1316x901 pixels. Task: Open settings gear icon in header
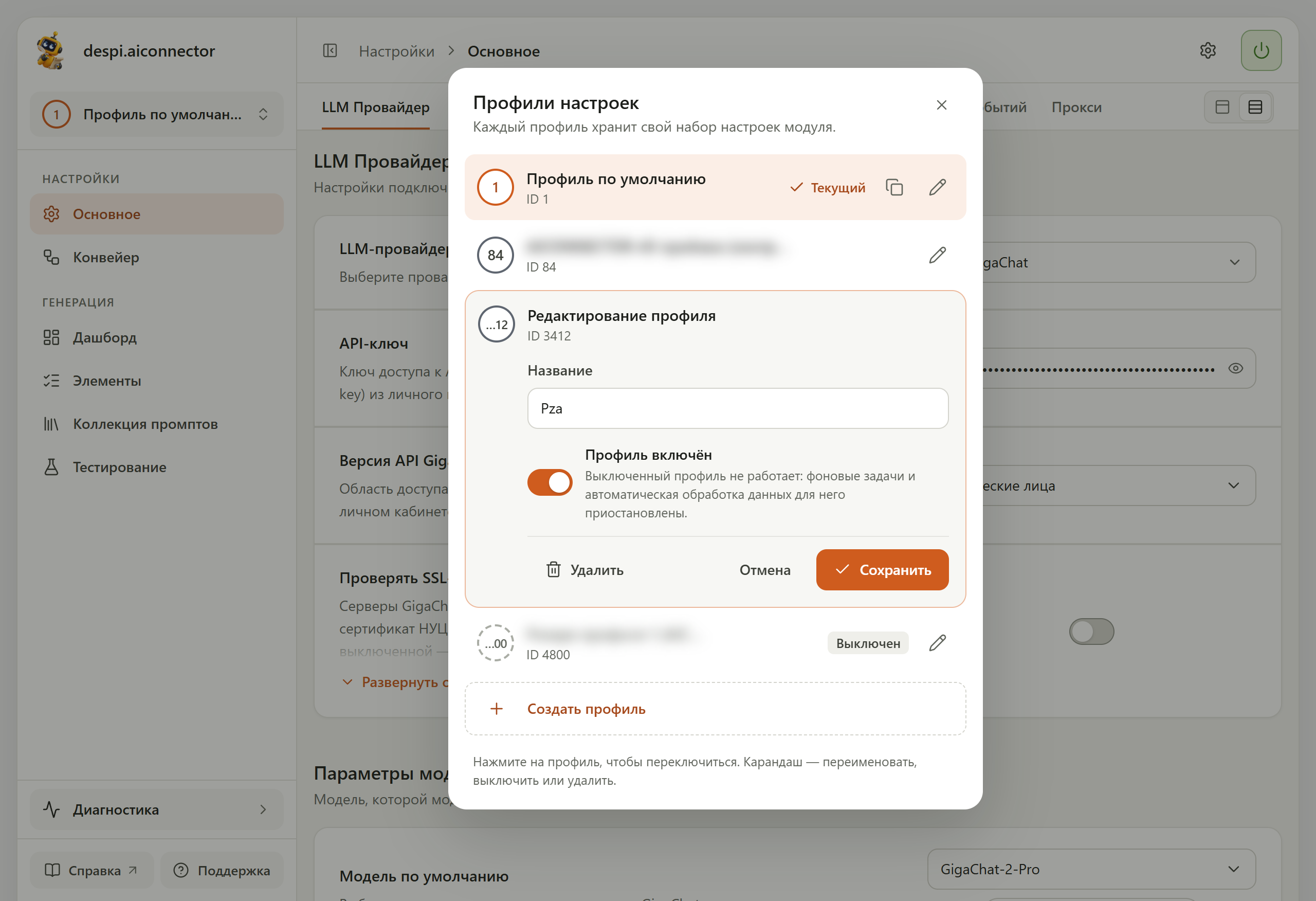click(x=1208, y=50)
